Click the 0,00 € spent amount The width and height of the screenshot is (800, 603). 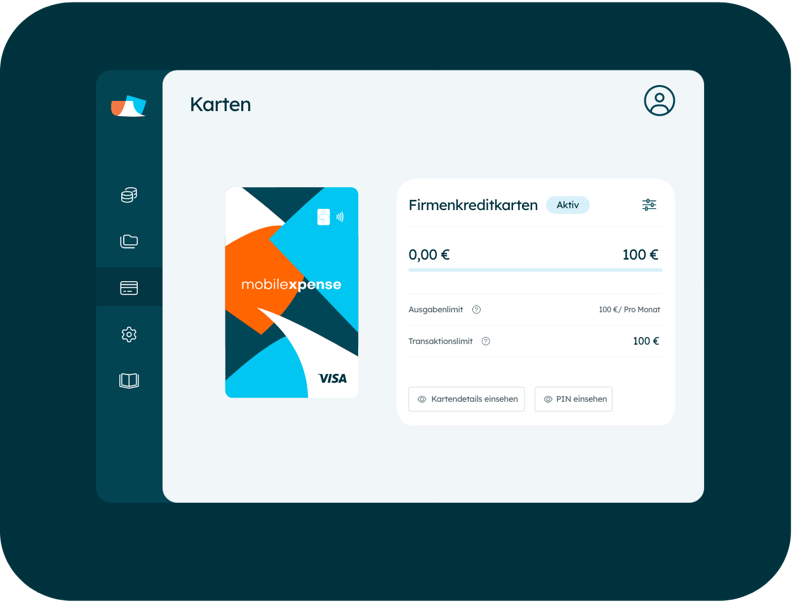[429, 255]
